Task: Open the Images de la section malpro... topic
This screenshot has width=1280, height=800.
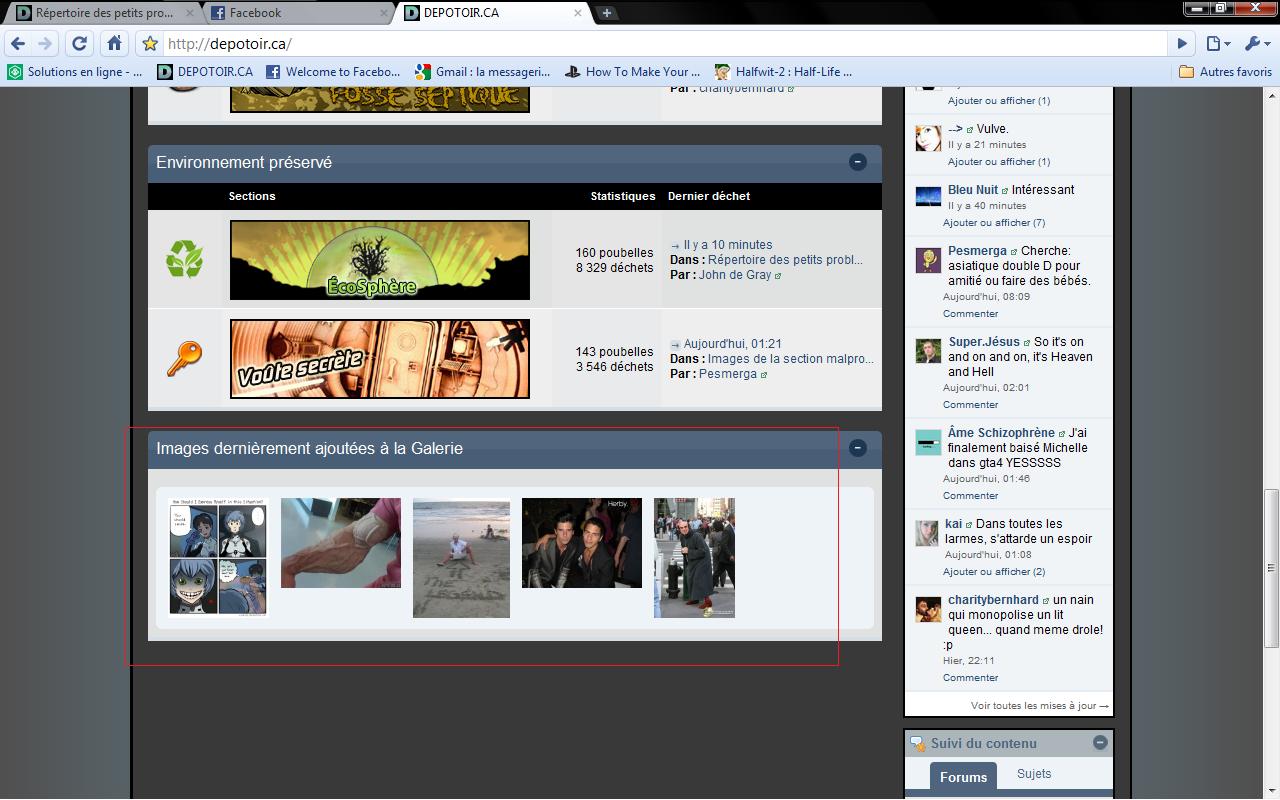Action: click(x=790, y=359)
